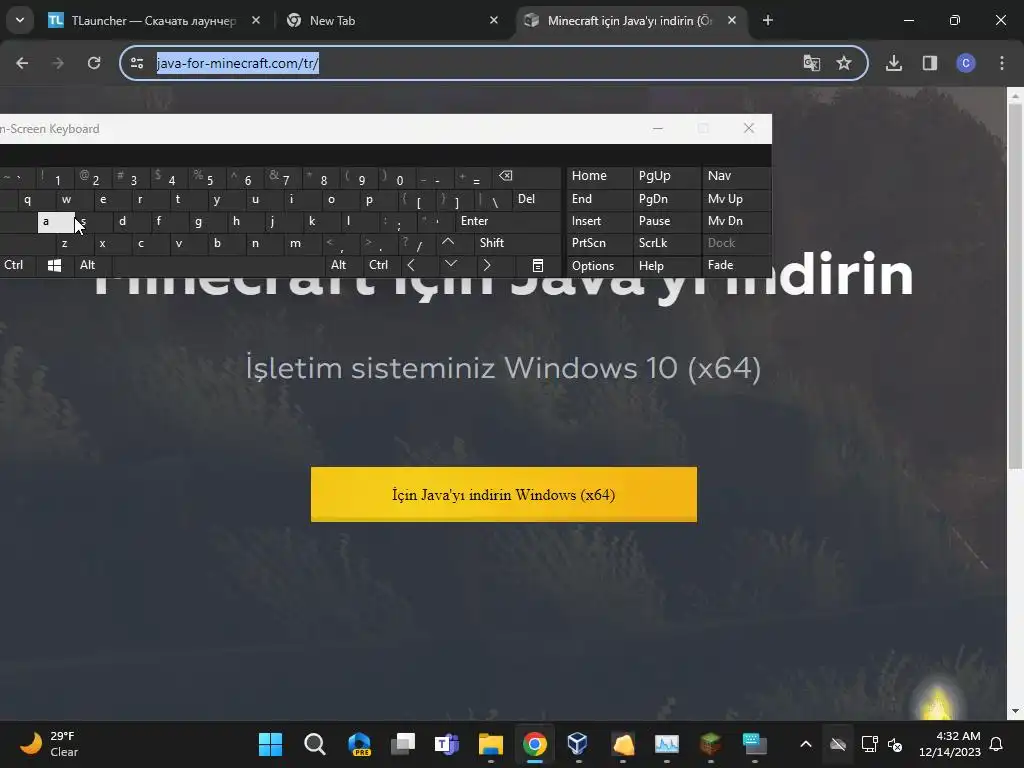Toggle the ScrLk key on On-Screen Keyboard
This screenshot has height=768, width=1024.
tap(667, 243)
